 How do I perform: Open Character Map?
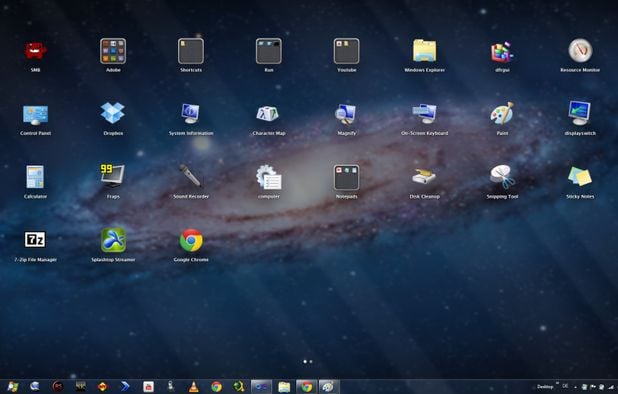(268, 114)
